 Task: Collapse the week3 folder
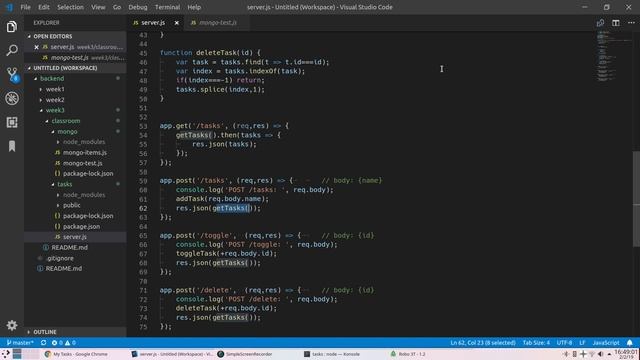click(55, 110)
